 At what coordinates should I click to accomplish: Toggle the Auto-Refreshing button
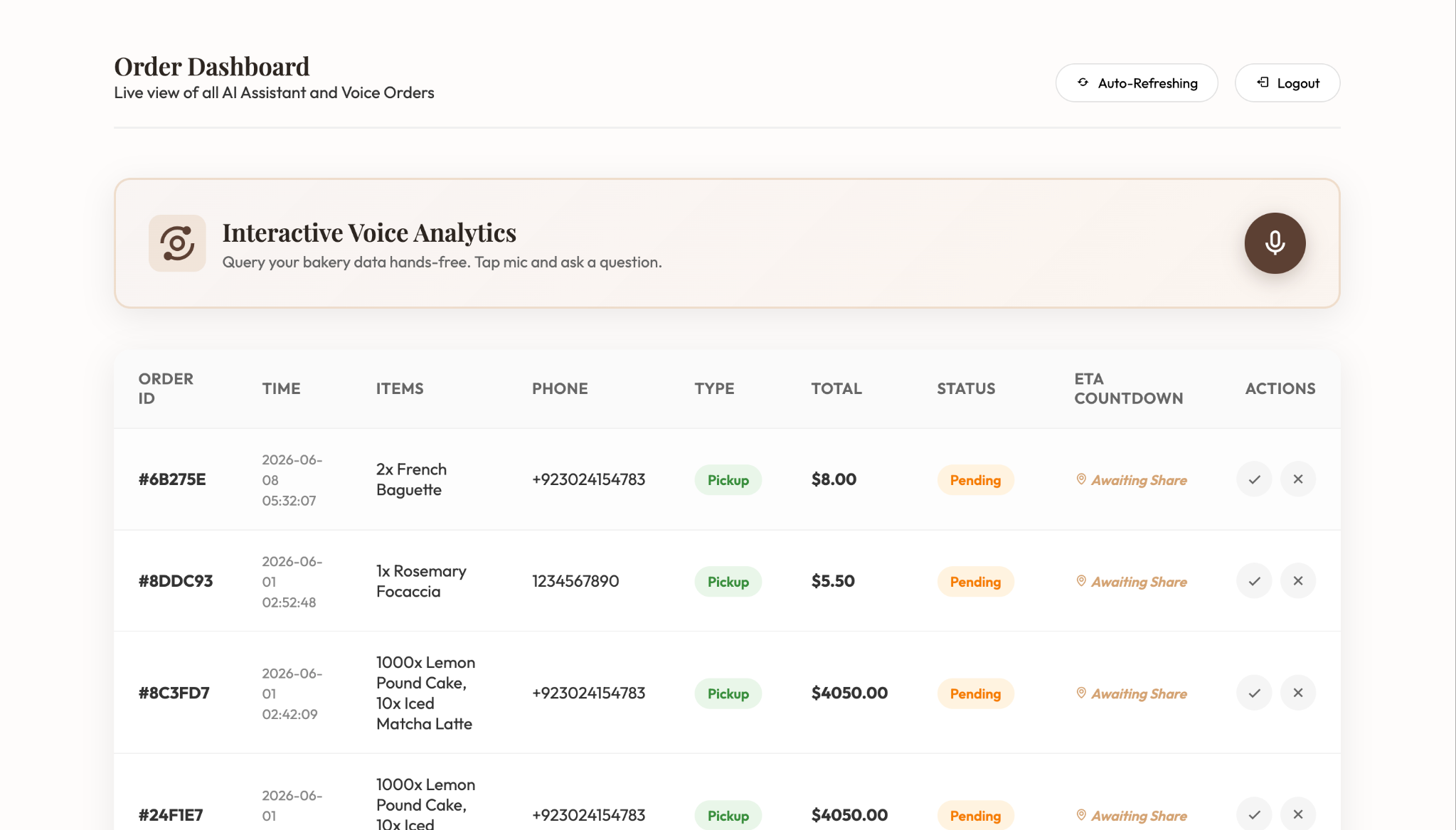(1137, 83)
